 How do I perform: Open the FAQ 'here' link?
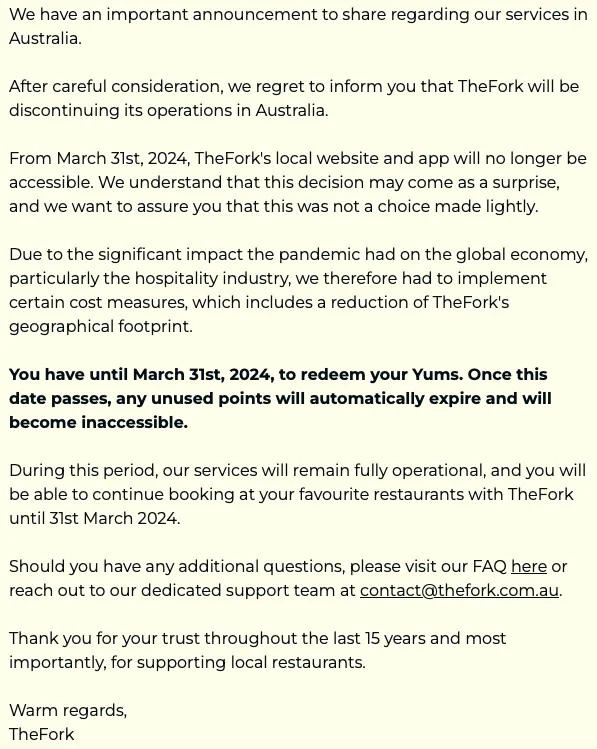(x=529, y=566)
